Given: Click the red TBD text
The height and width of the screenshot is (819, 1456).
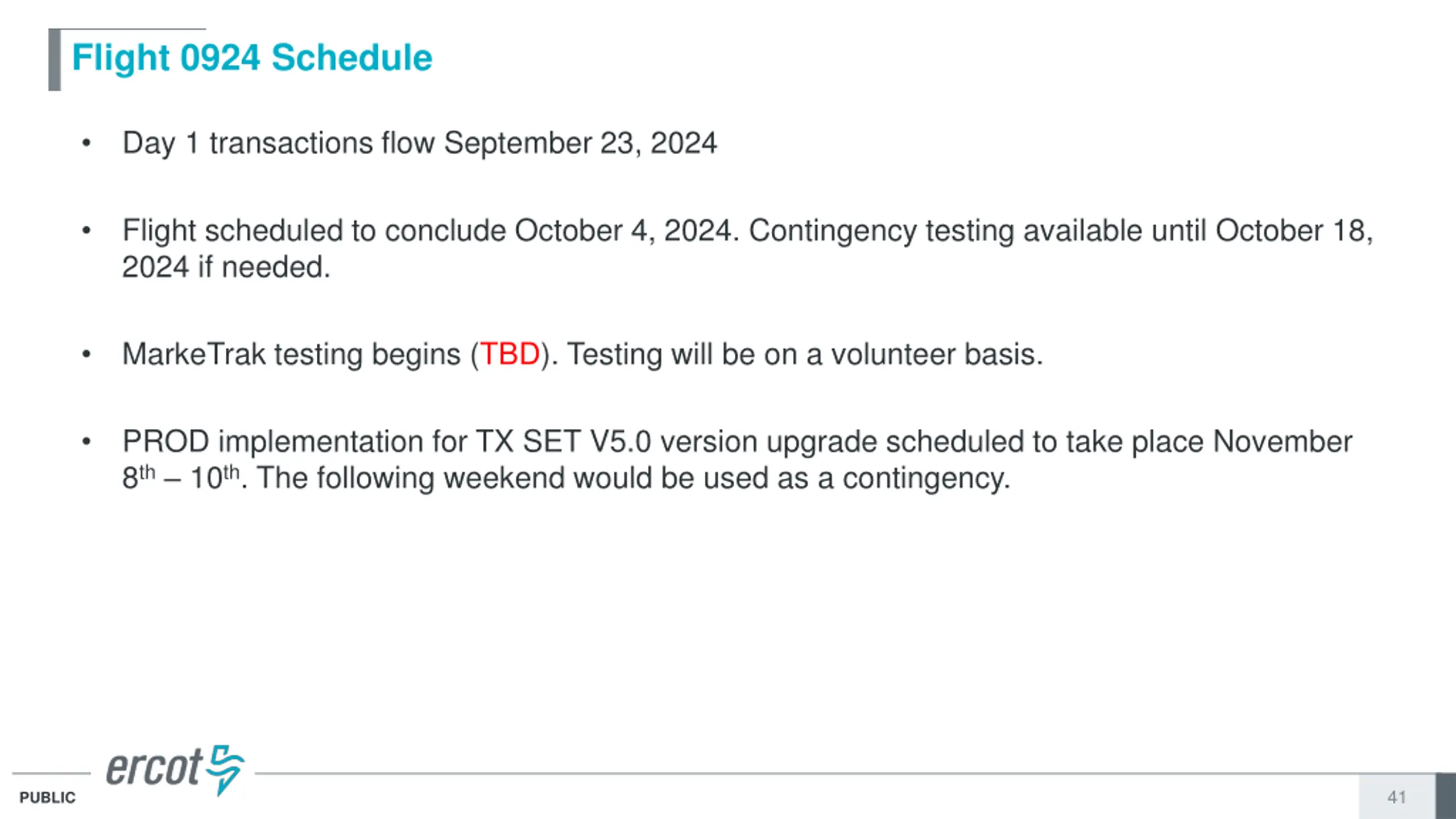Looking at the screenshot, I should (510, 354).
